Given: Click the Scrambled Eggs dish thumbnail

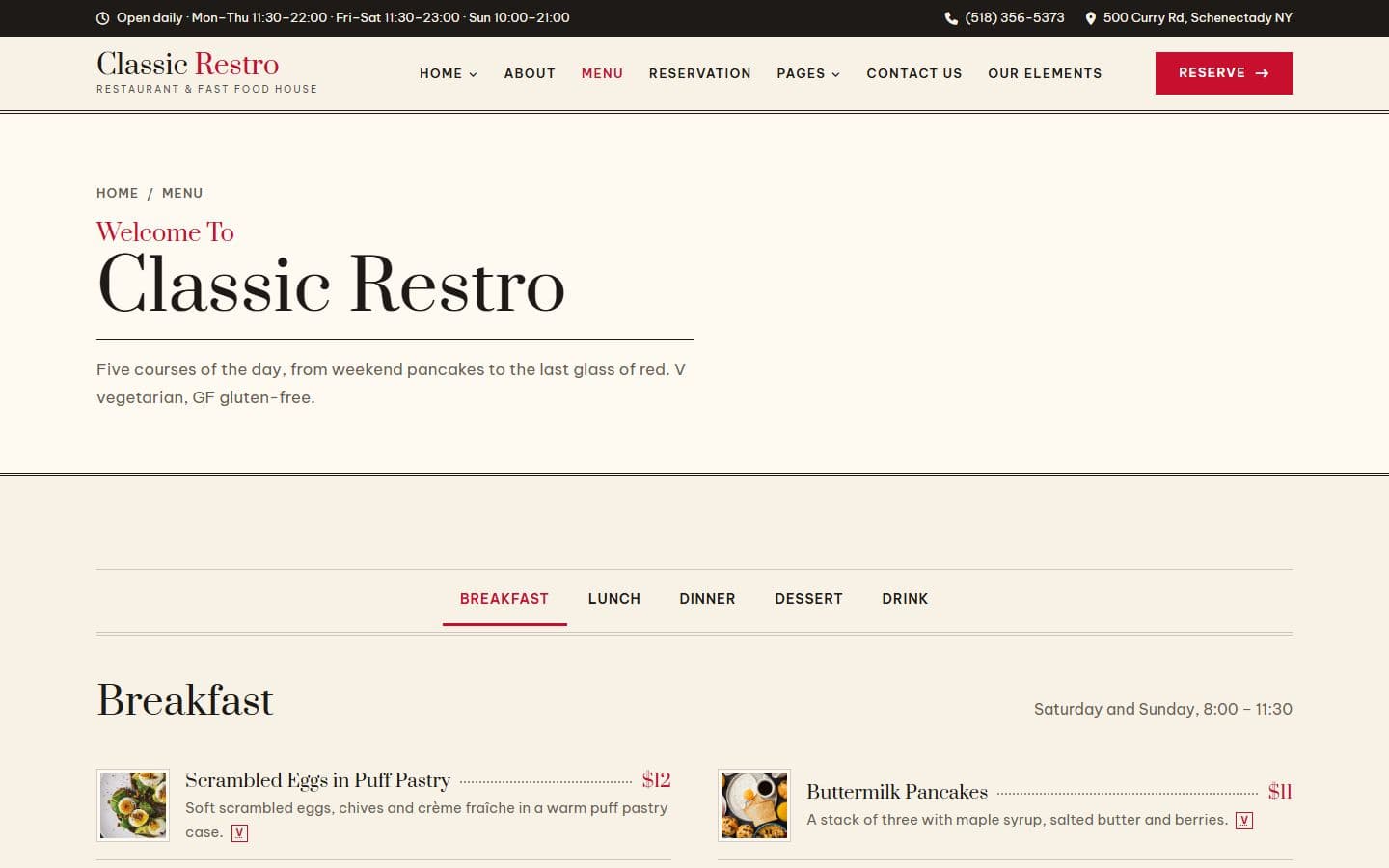Looking at the screenshot, I should (x=133, y=805).
